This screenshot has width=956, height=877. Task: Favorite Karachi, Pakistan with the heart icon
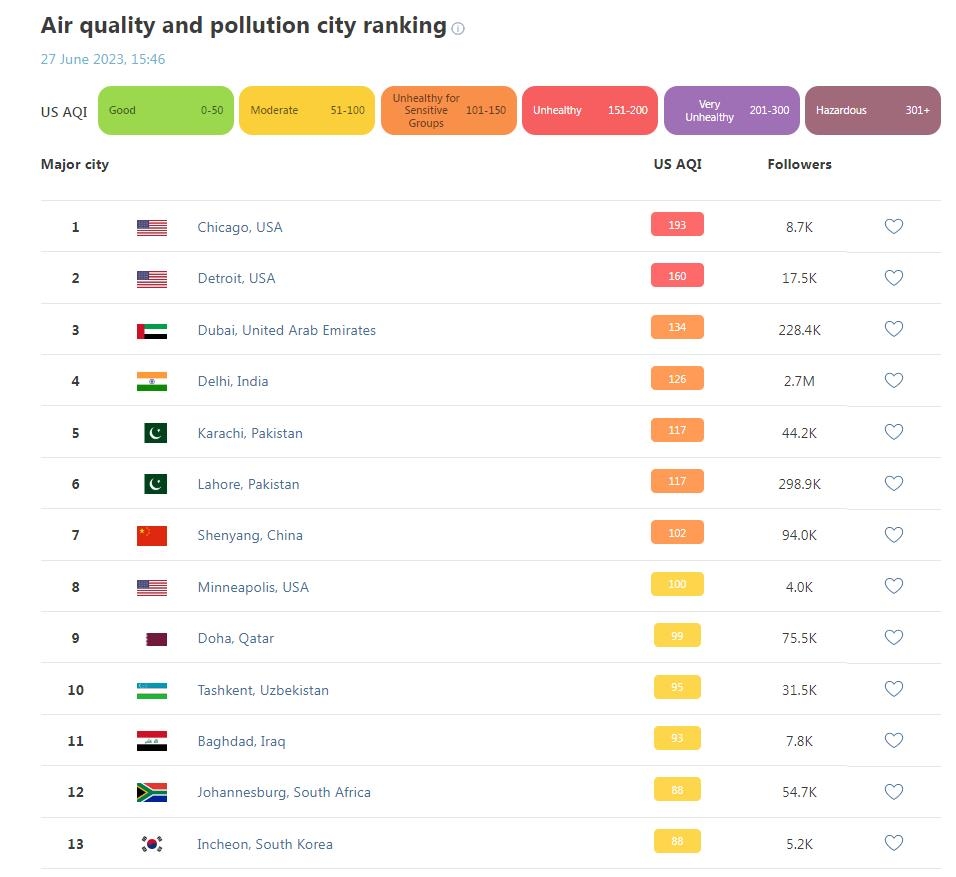click(x=893, y=432)
